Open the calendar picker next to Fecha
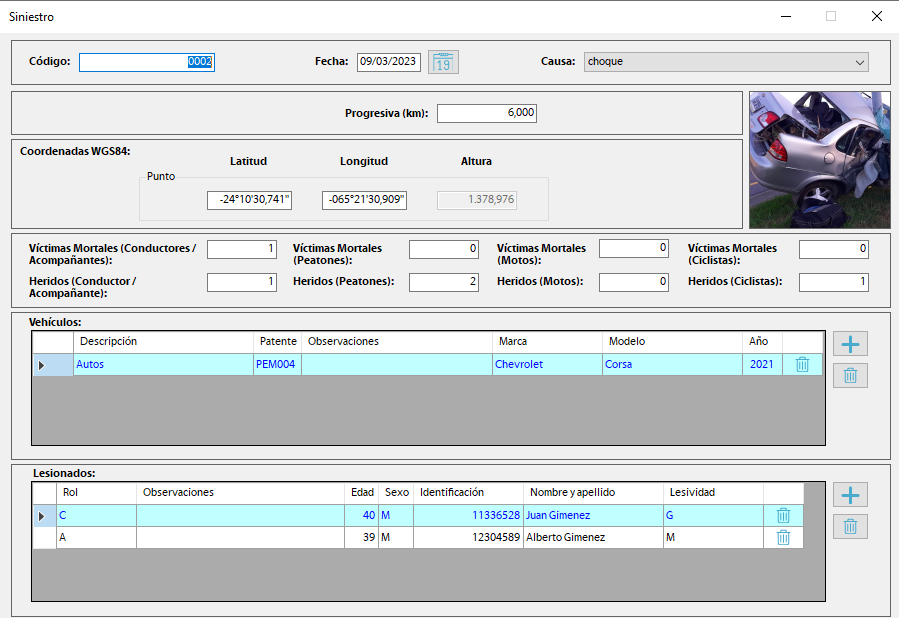This screenshot has width=899, height=618. pyautogui.click(x=443, y=62)
